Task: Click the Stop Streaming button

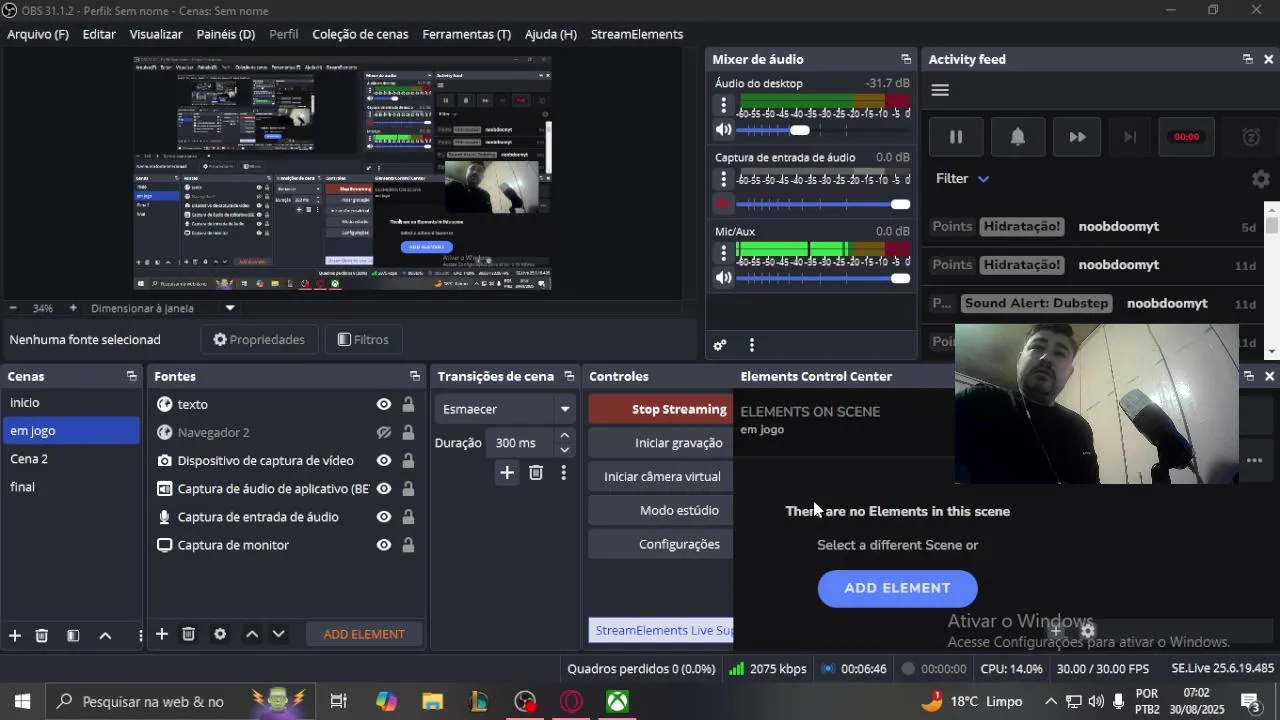Action: pos(661,409)
